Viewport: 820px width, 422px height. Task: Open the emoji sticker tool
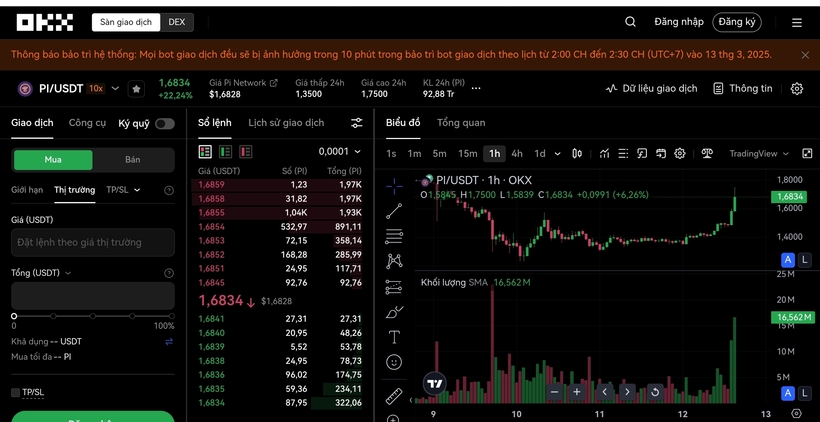click(x=394, y=362)
